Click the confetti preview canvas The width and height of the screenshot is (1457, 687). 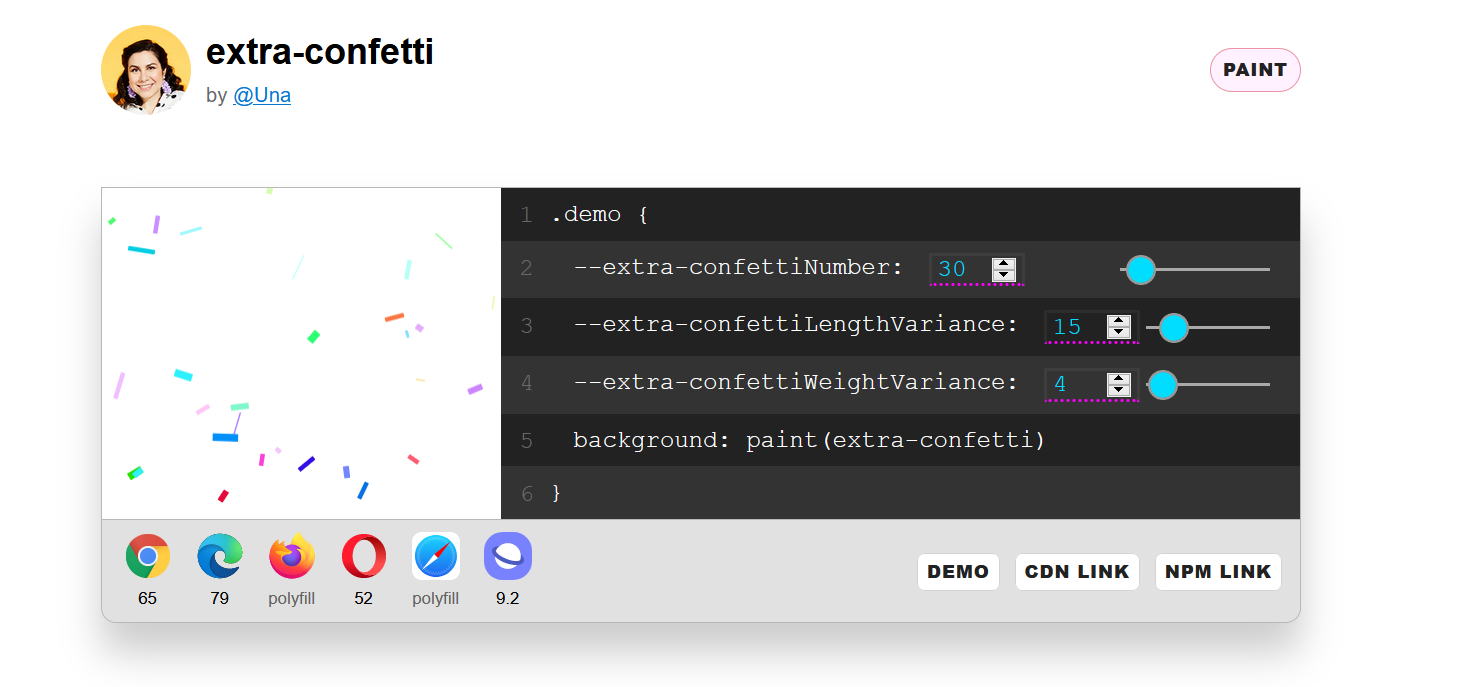point(300,352)
